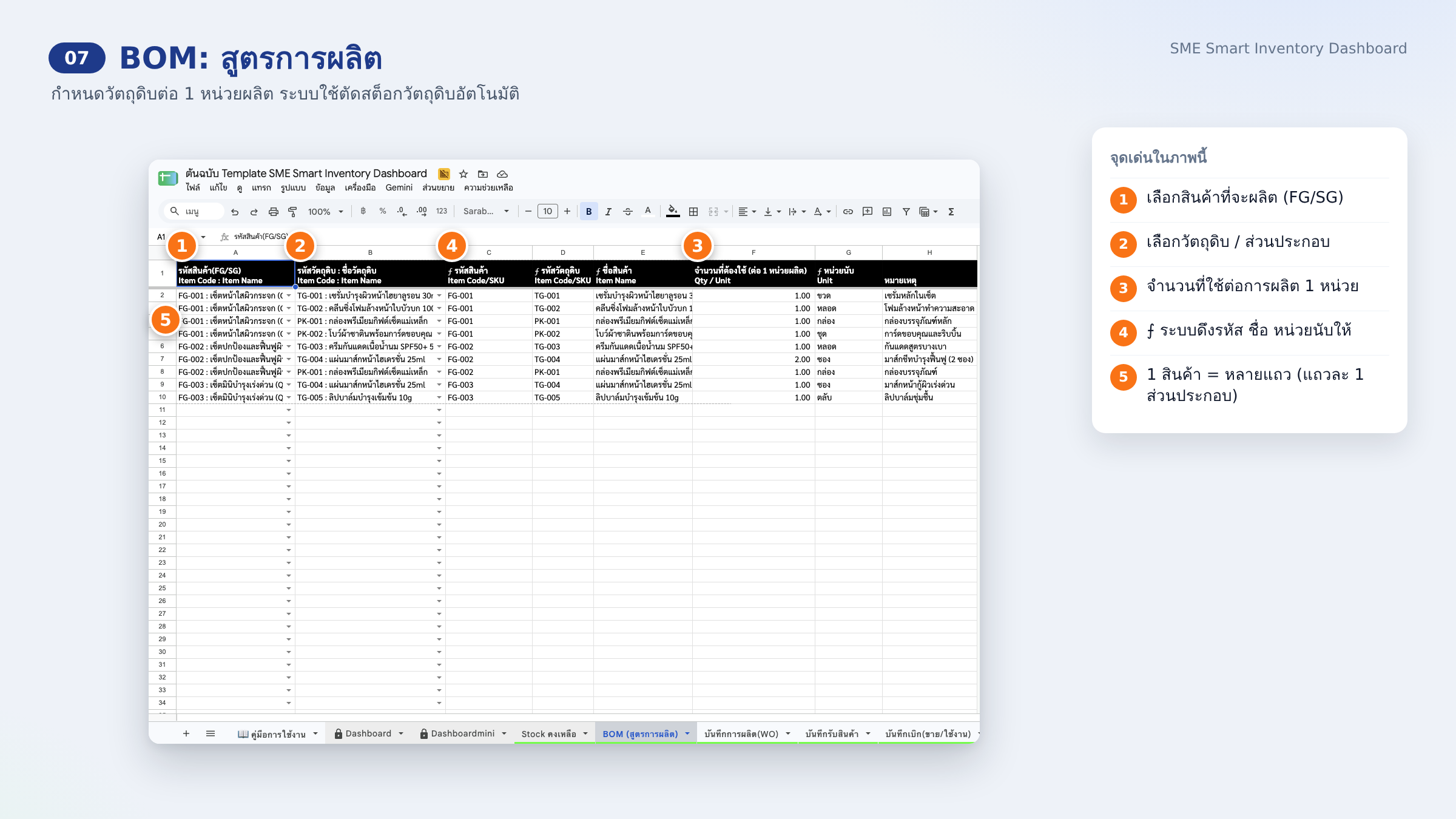Add a new sheet with plus button

pos(186,733)
